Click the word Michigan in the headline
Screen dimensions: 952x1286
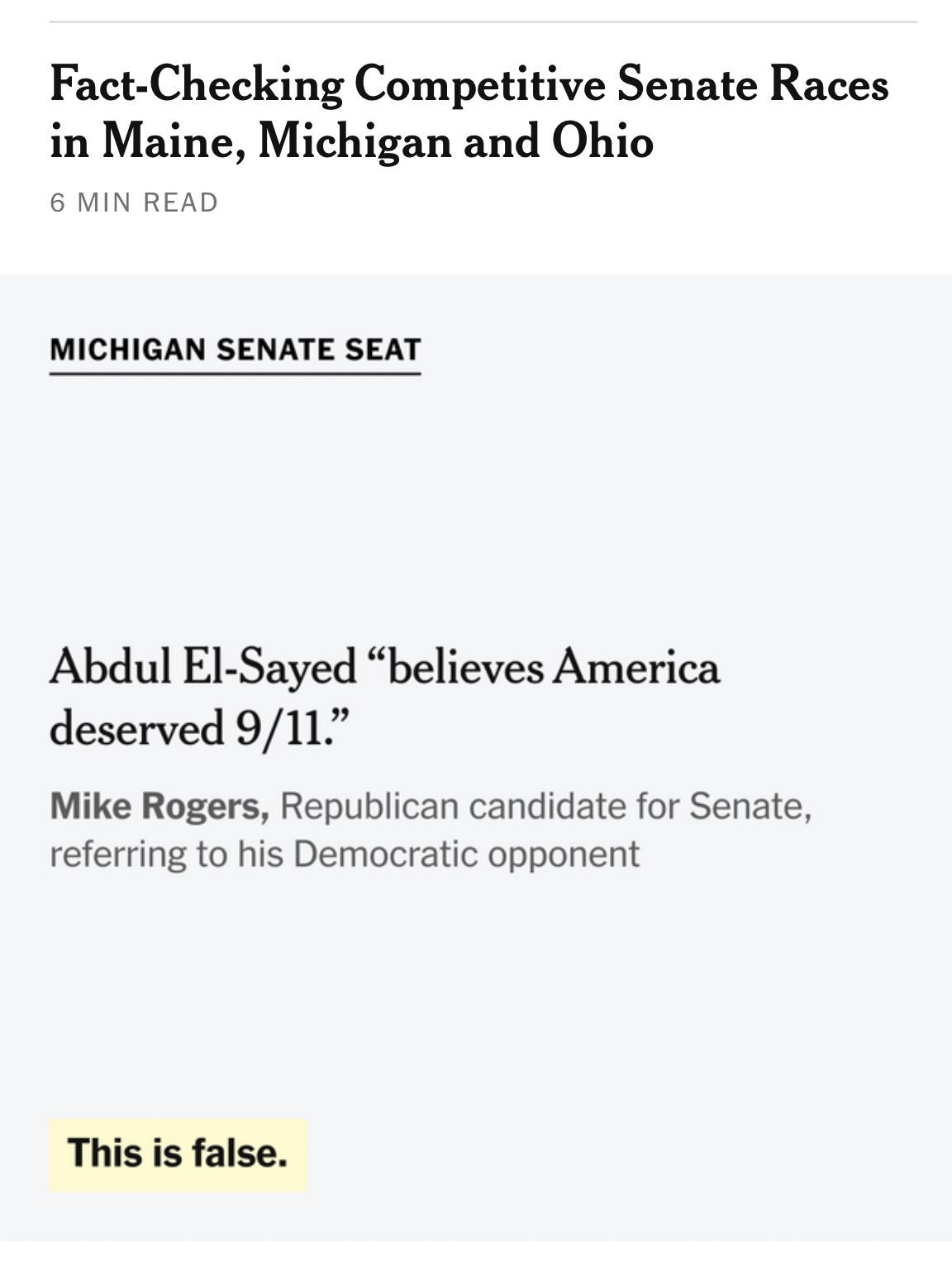(355, 141)
